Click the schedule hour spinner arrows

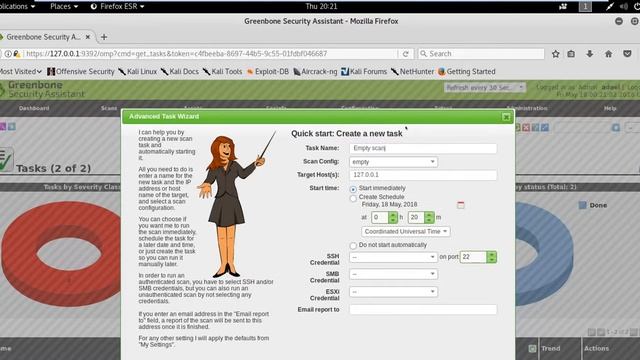click(393, 217)
